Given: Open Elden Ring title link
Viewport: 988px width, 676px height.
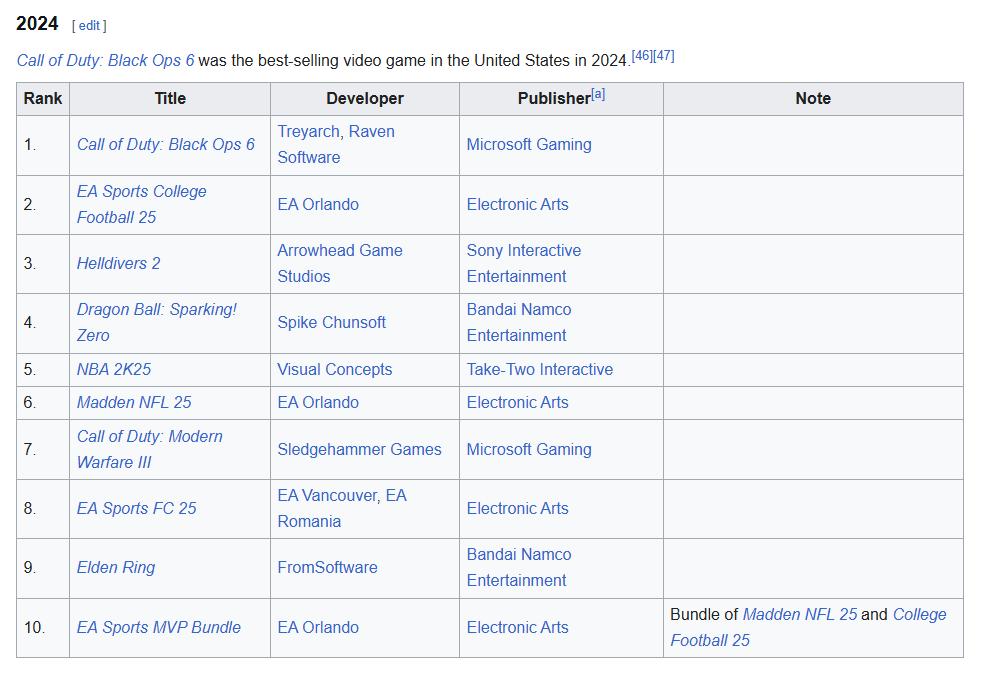Looking at the screenshot, I should click(116, 568).
